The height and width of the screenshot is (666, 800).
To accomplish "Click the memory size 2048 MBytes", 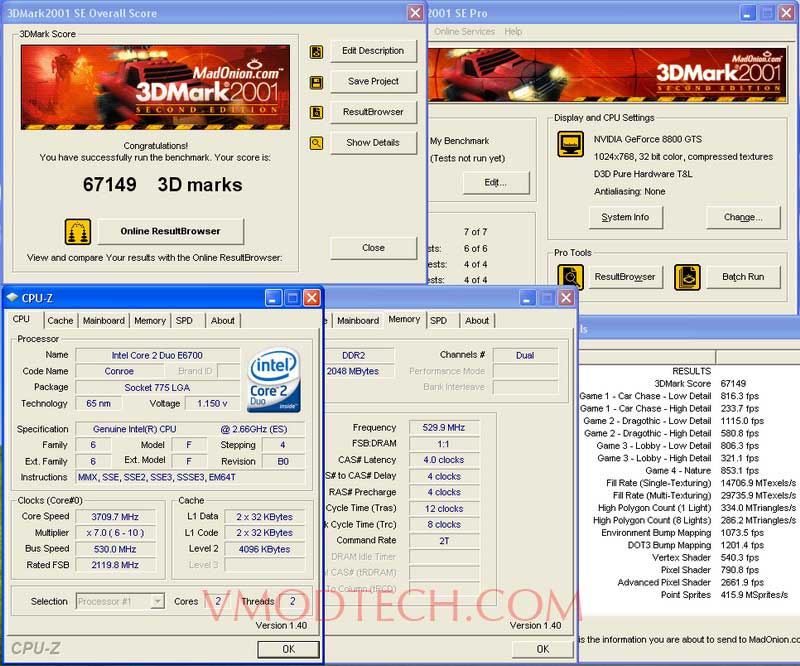I will pyautogui.click(x=358, y=371).
